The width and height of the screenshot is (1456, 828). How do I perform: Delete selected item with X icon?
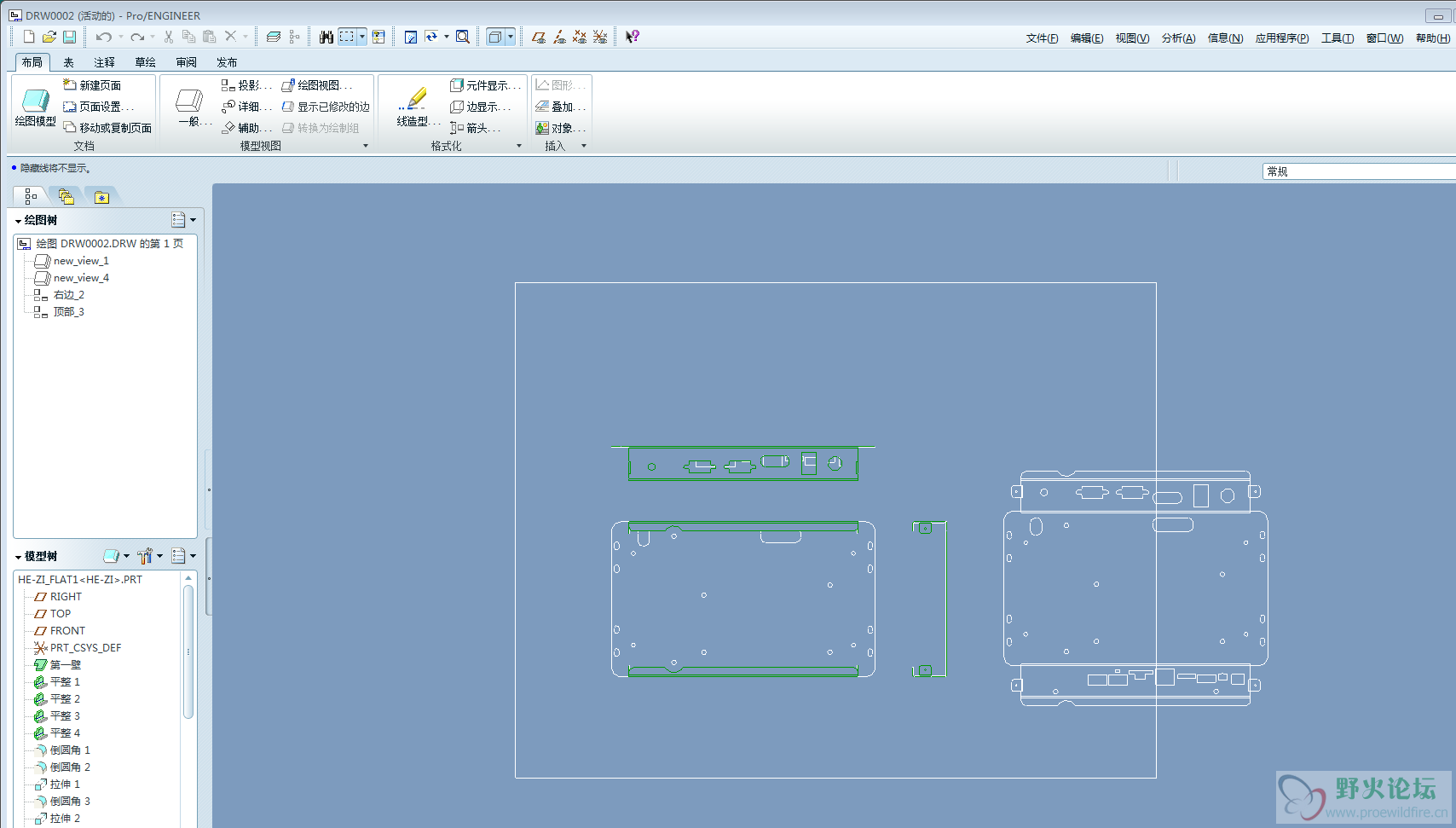point(230,37)
